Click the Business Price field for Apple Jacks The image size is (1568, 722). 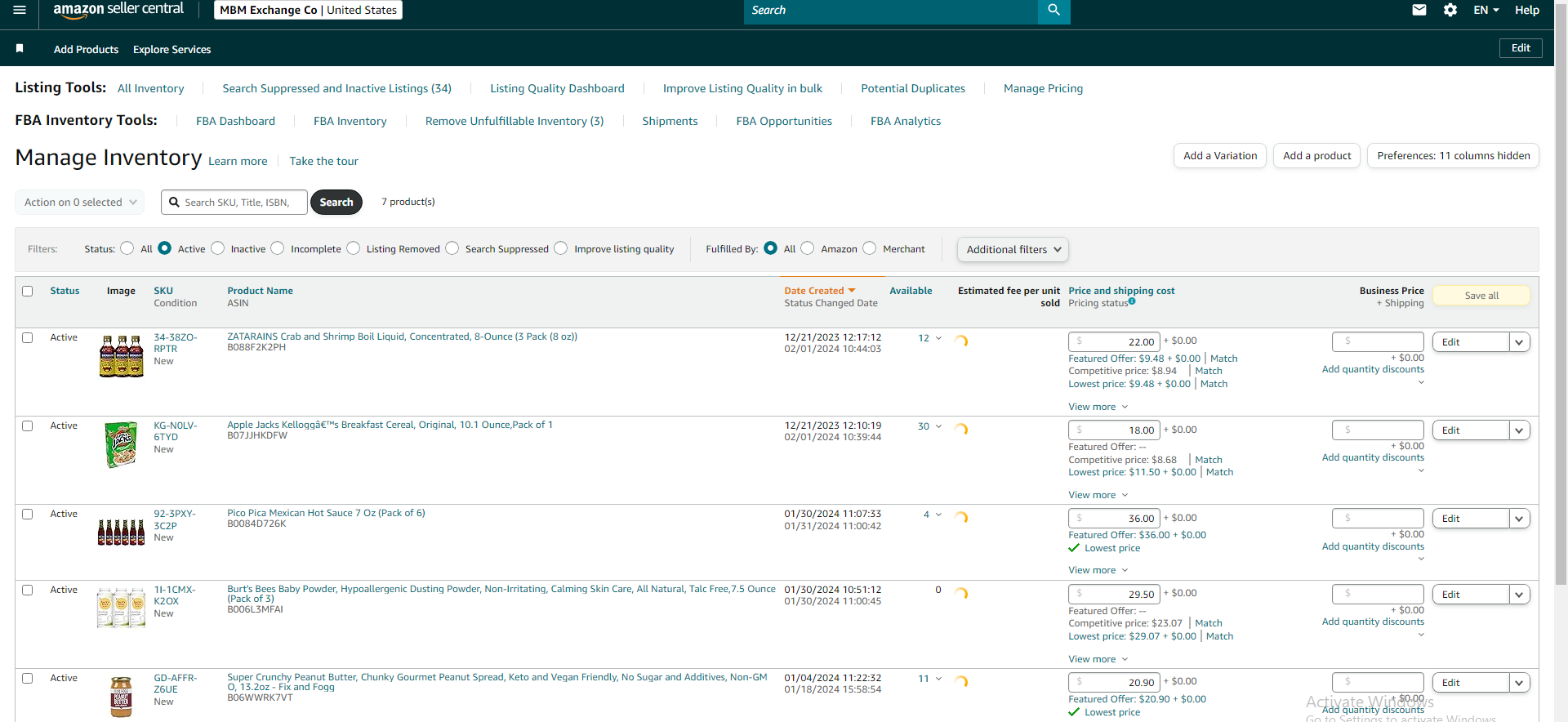pos(1378,430)
